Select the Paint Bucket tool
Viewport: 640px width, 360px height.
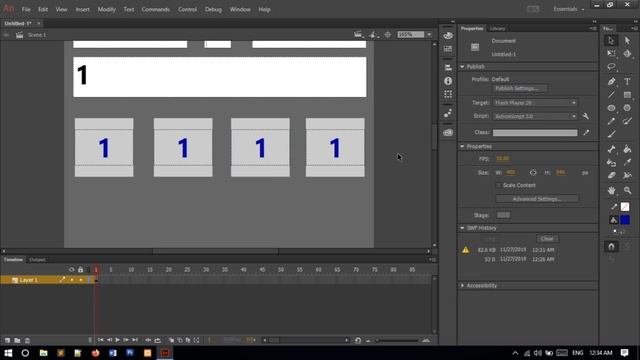coord(627,149)
